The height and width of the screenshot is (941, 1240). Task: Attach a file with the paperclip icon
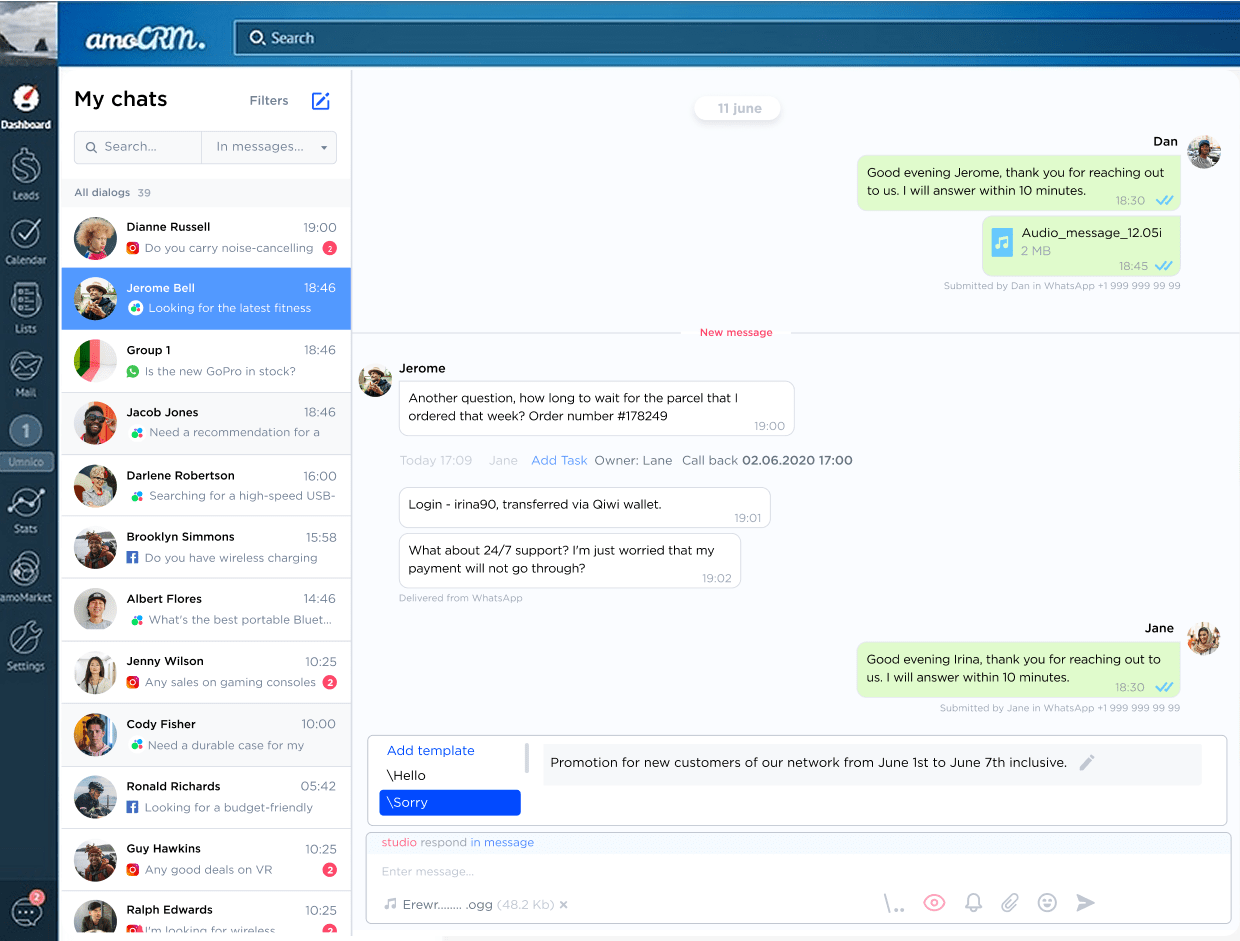click(1010, 902)
